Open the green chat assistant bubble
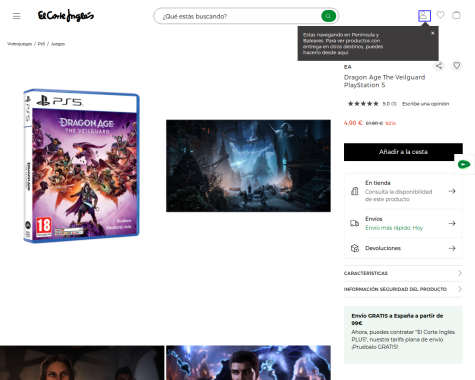 click(x=464, y=164)
